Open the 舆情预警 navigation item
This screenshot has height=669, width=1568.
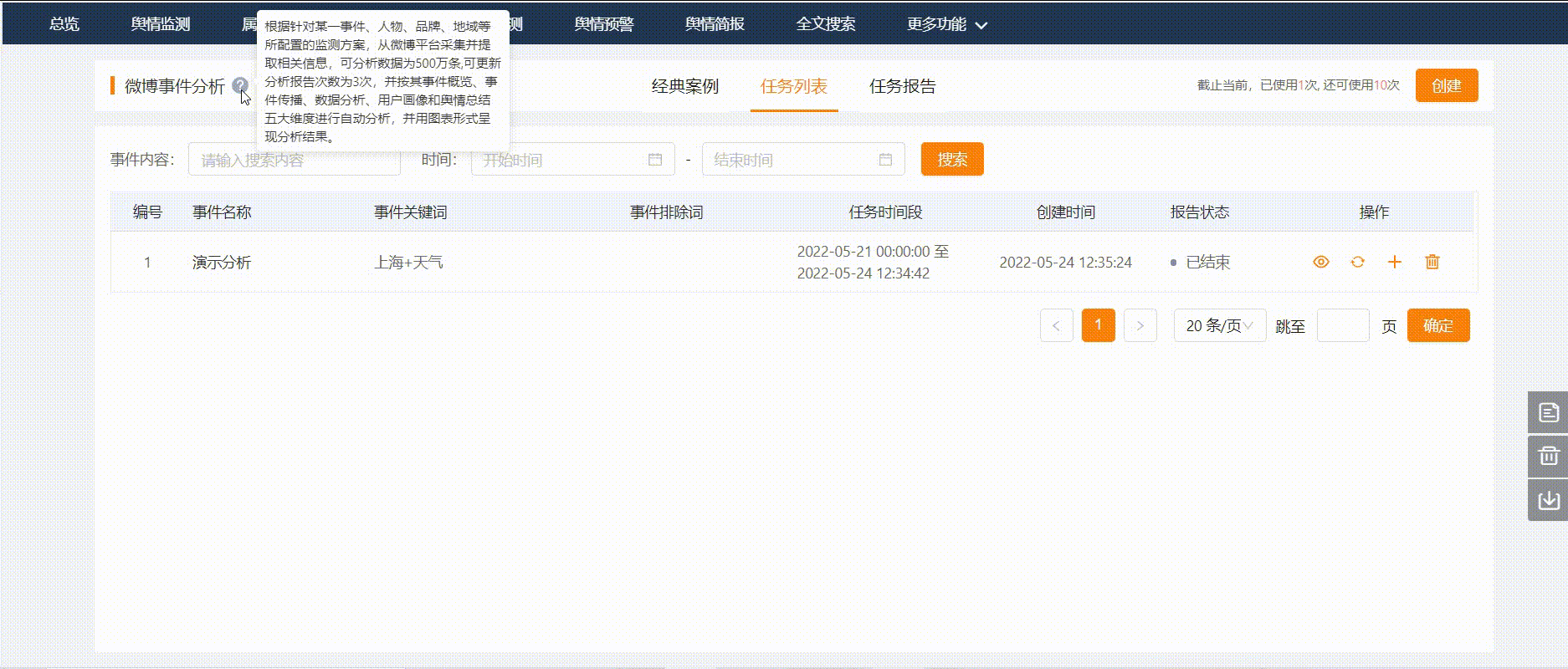pyautogui.click(x=604, y=24)
